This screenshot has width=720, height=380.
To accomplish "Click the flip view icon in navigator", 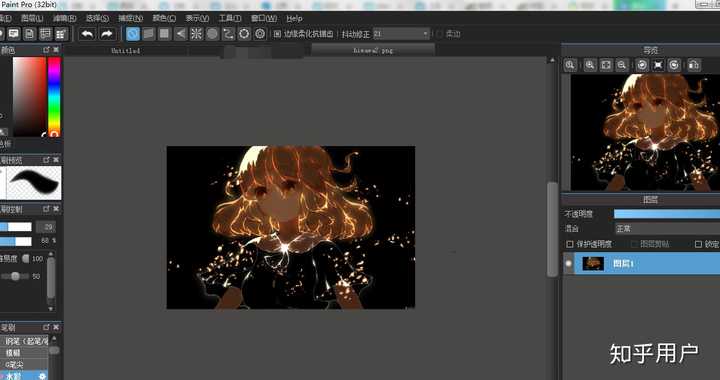I will (694, 65).
